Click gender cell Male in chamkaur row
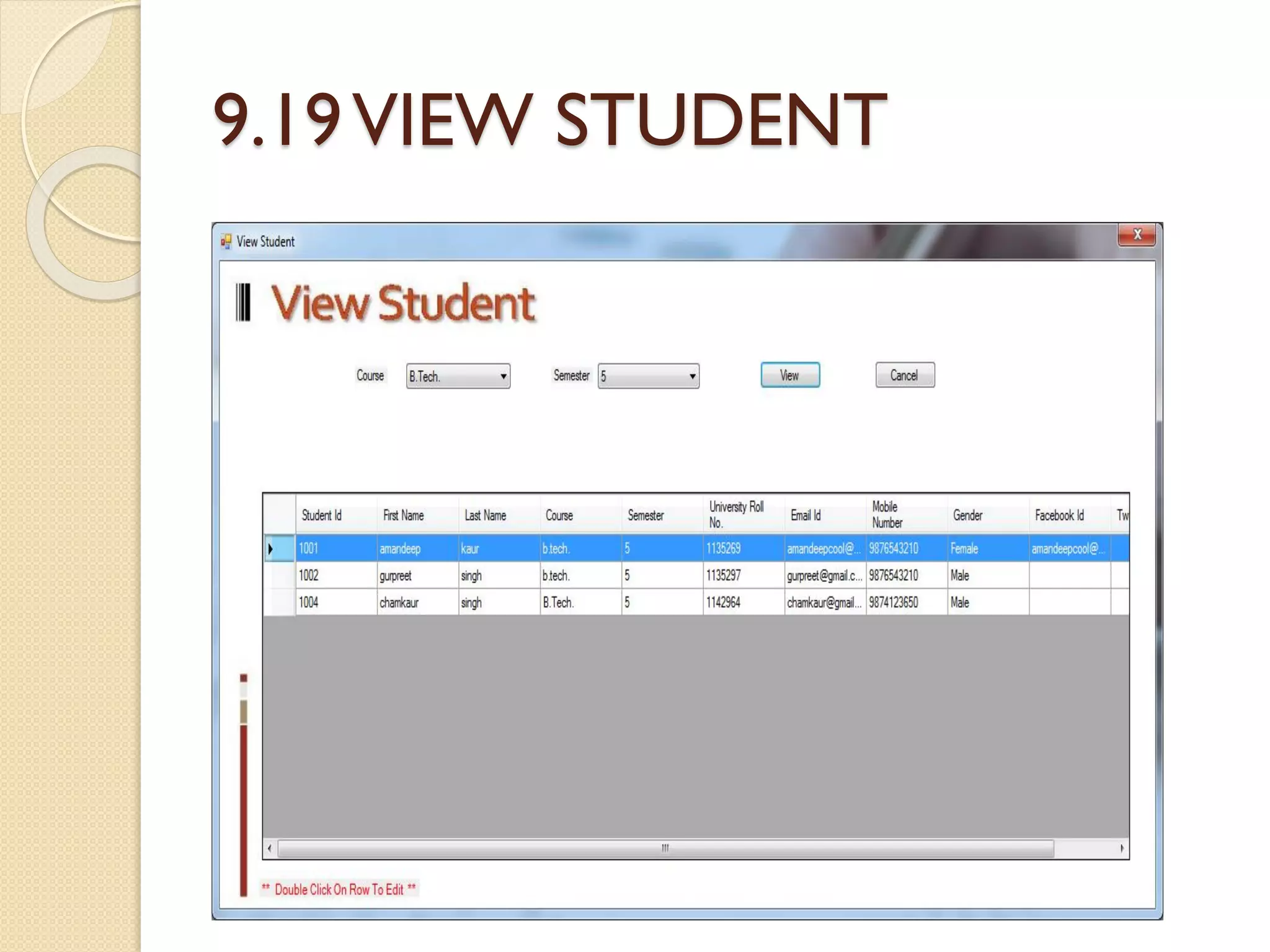The image size is (1270, 952). click(x=988, y=602)
